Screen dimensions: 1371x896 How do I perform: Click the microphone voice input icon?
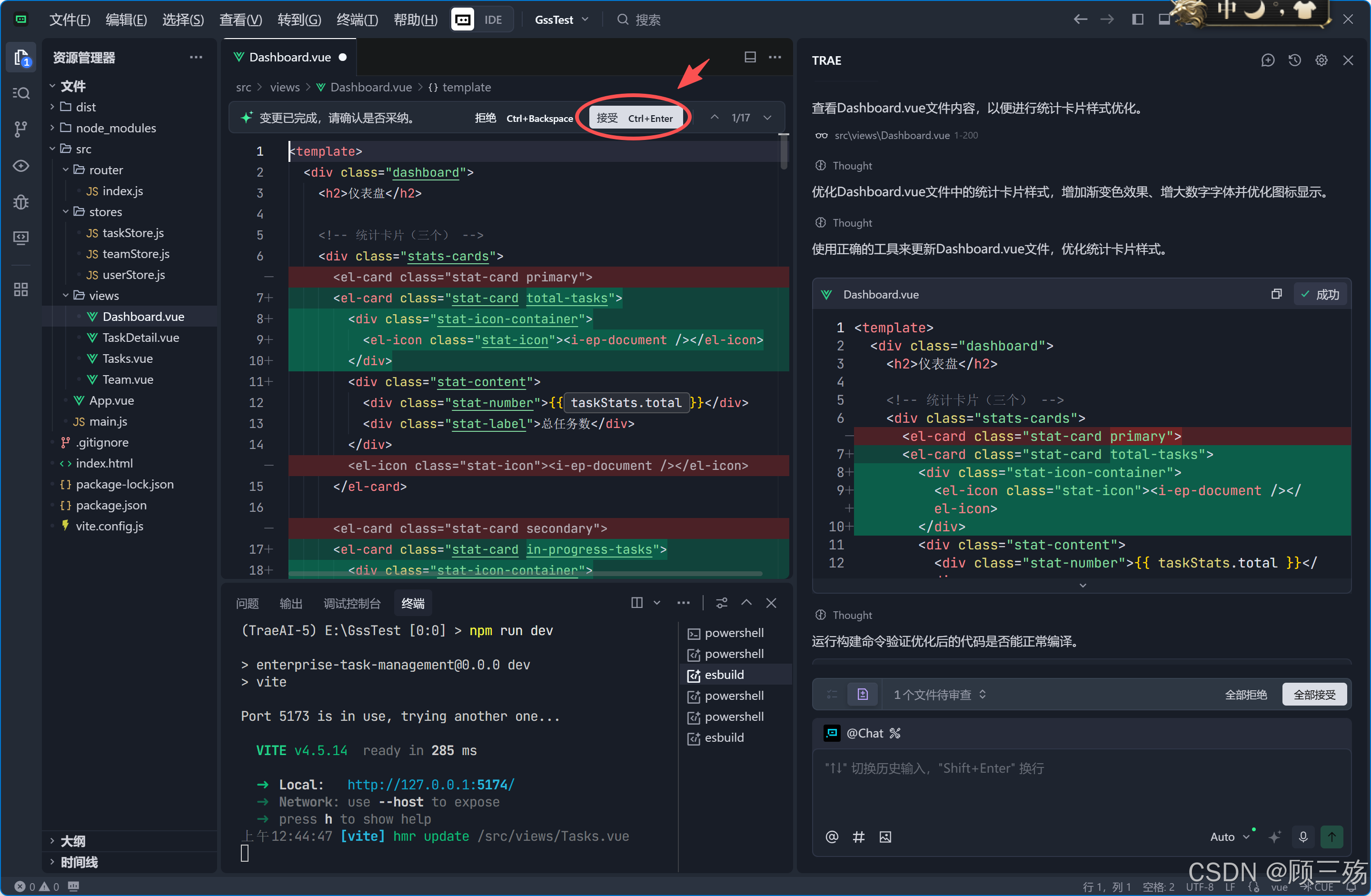click(x=1303, y=836)
